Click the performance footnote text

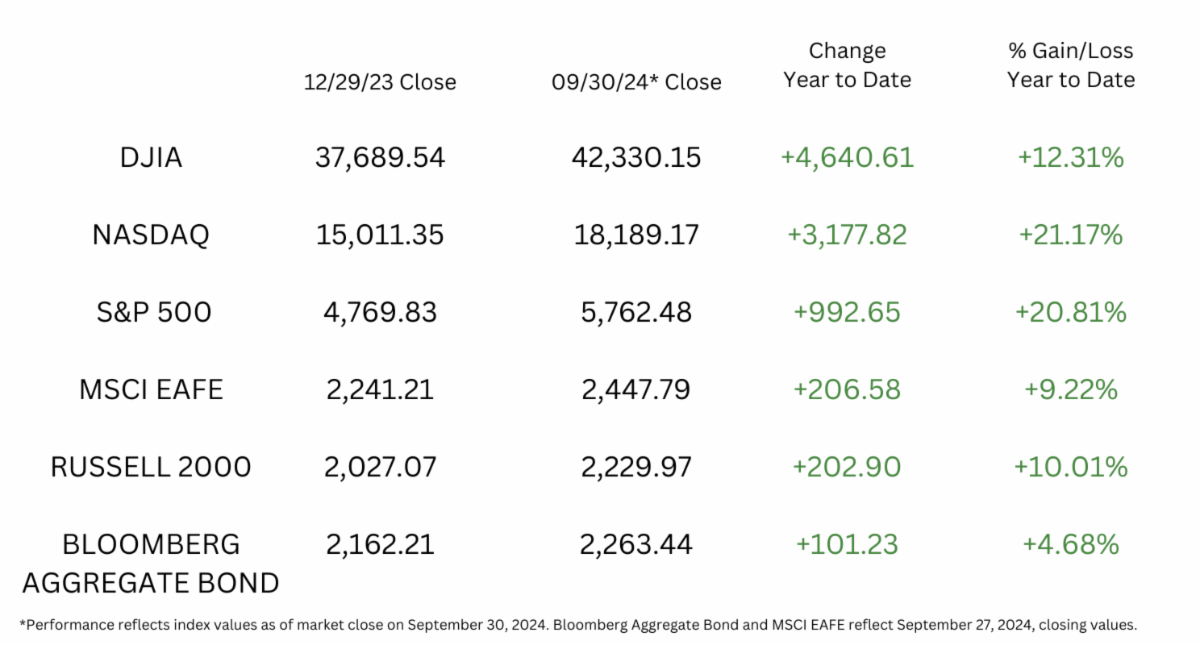pos(578,625)
